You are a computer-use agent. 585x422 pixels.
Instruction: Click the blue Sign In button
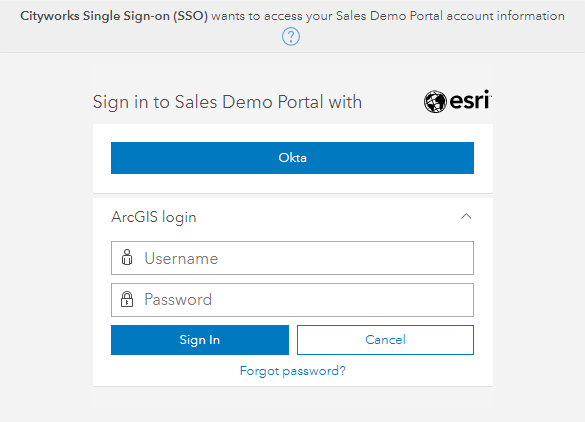[200, 340]
